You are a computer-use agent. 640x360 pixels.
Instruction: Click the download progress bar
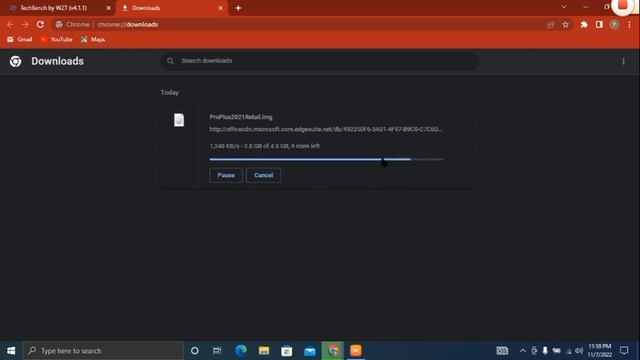326,159
